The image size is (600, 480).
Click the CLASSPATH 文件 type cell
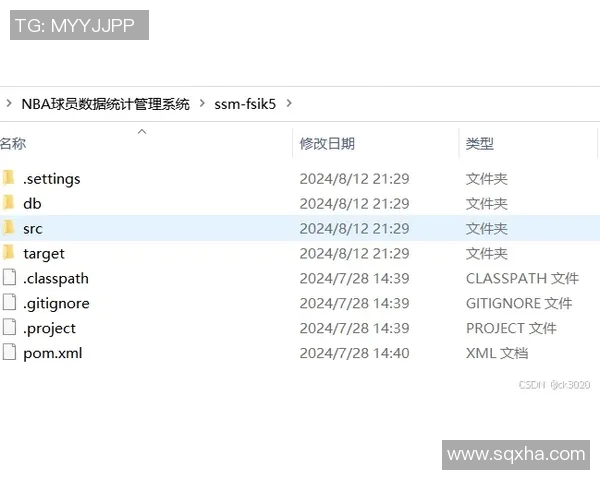click(x=522, y=278)
